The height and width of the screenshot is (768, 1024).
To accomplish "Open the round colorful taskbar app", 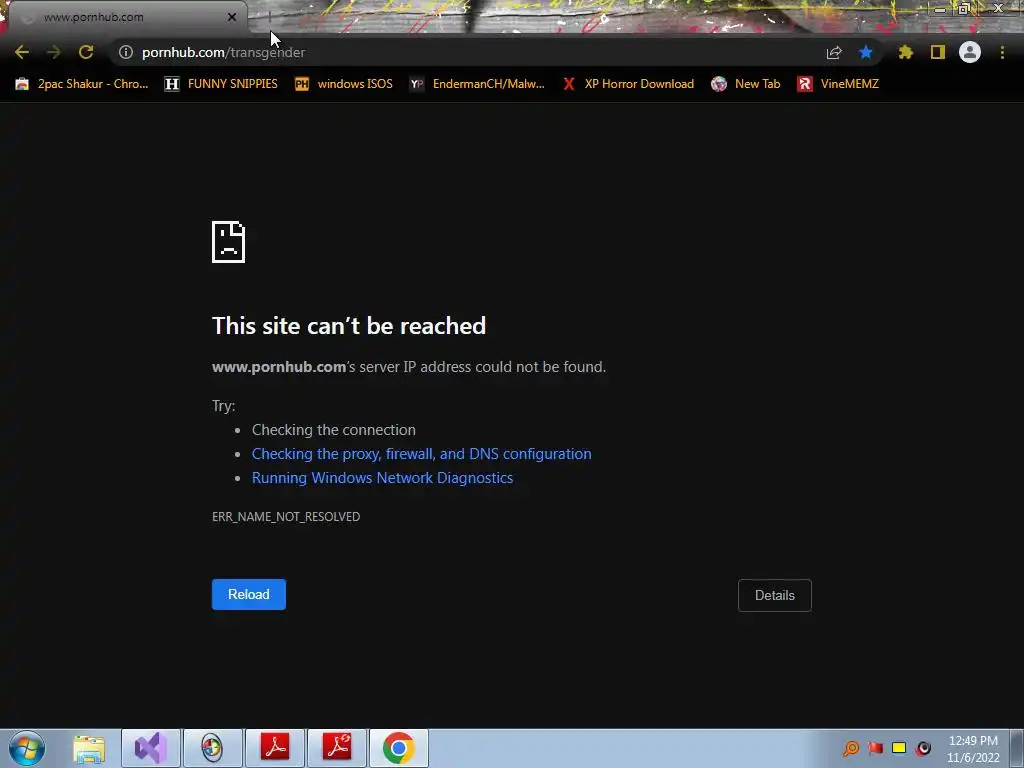I will pyautogui.click(x=212, y=748).
